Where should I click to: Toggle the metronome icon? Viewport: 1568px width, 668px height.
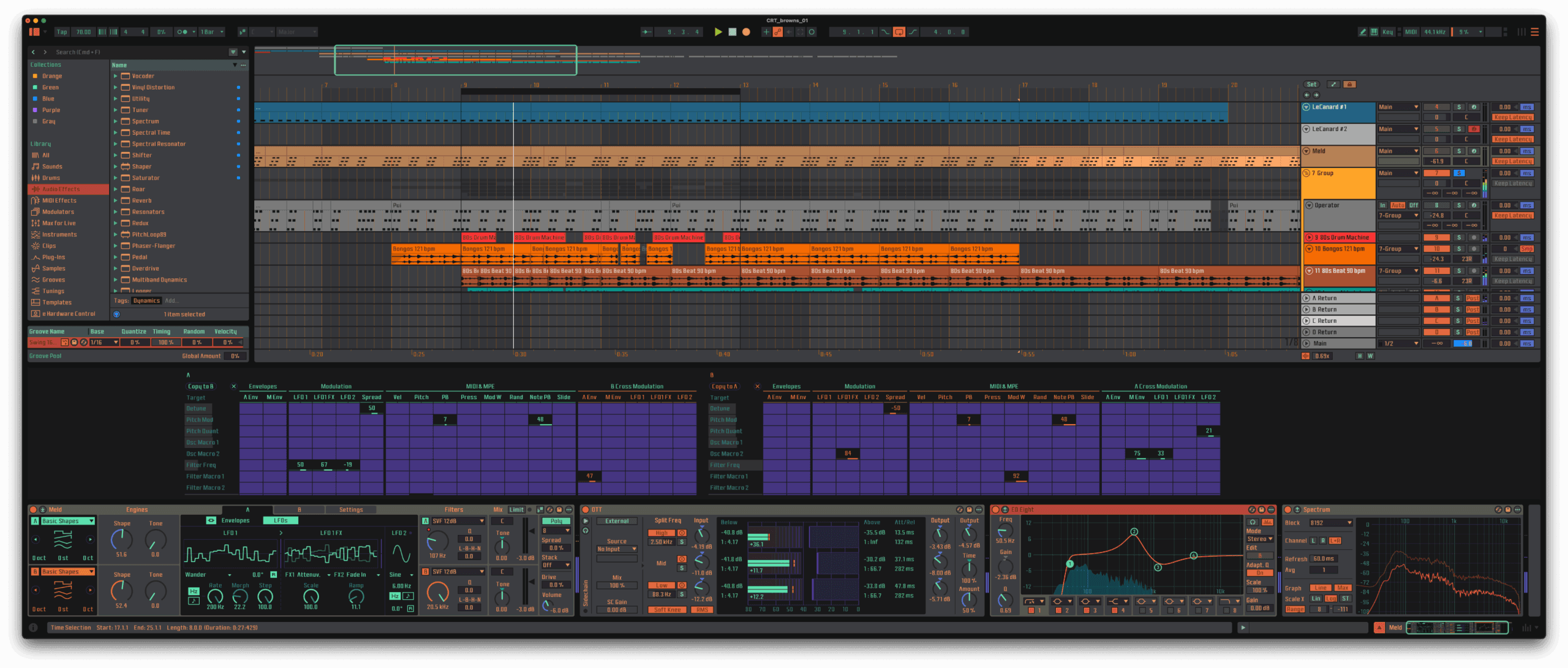(183, 32)
